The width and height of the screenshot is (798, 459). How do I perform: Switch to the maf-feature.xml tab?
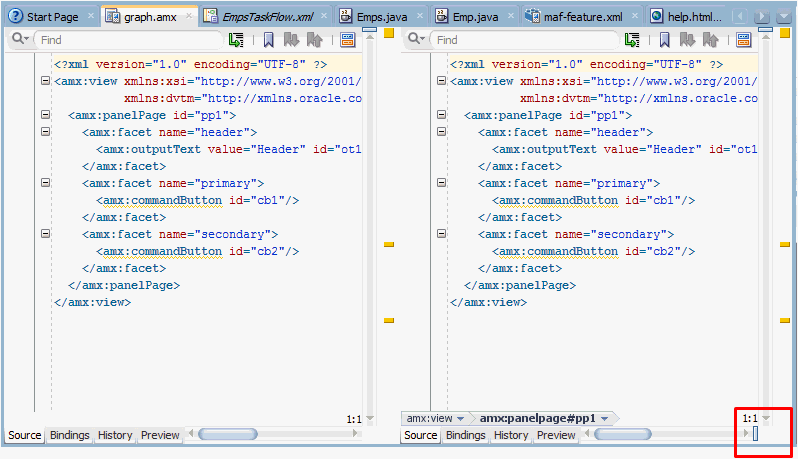click(x=583, y=17)
